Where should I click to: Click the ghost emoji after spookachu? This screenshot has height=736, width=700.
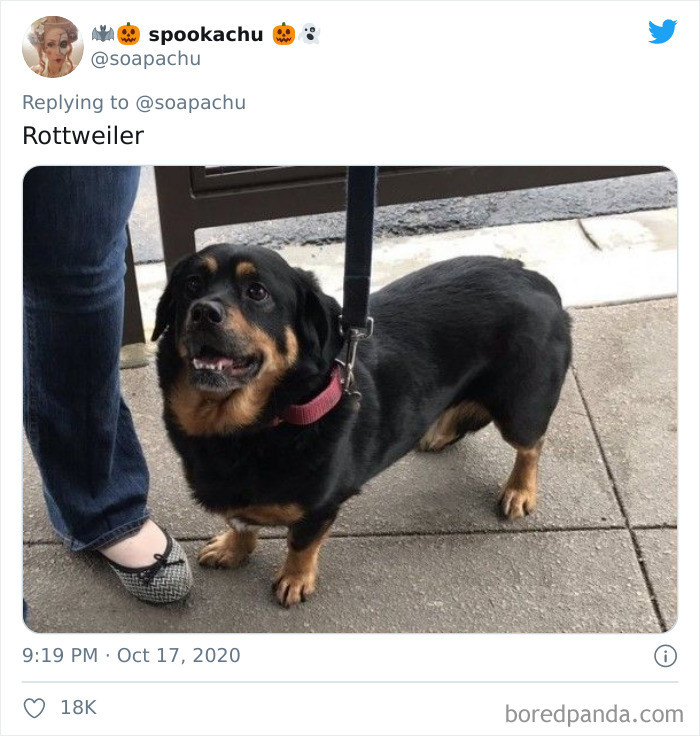coord(309,34)
